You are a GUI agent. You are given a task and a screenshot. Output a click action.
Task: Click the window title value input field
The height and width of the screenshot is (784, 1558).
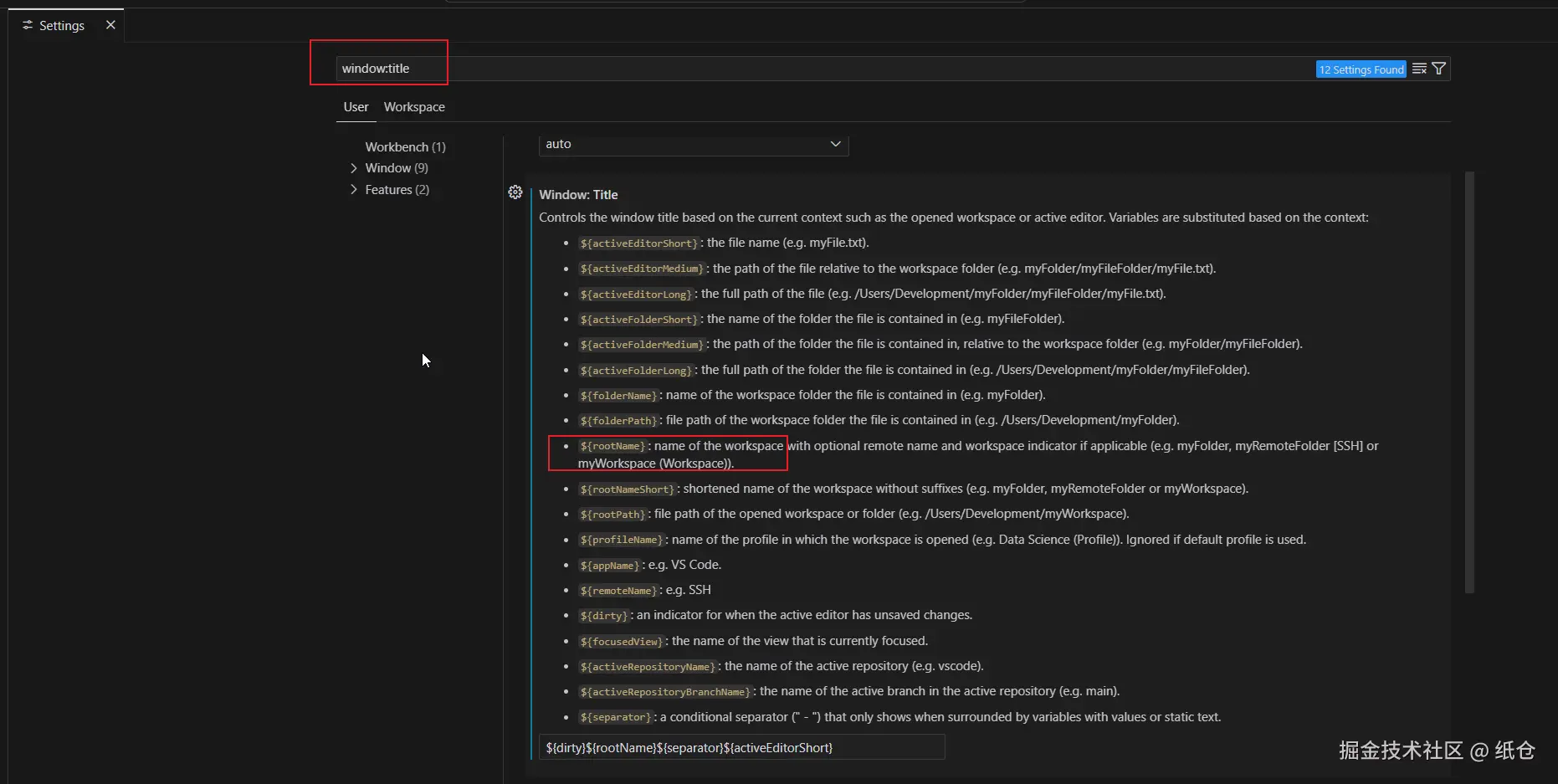(x=742, y=747)
